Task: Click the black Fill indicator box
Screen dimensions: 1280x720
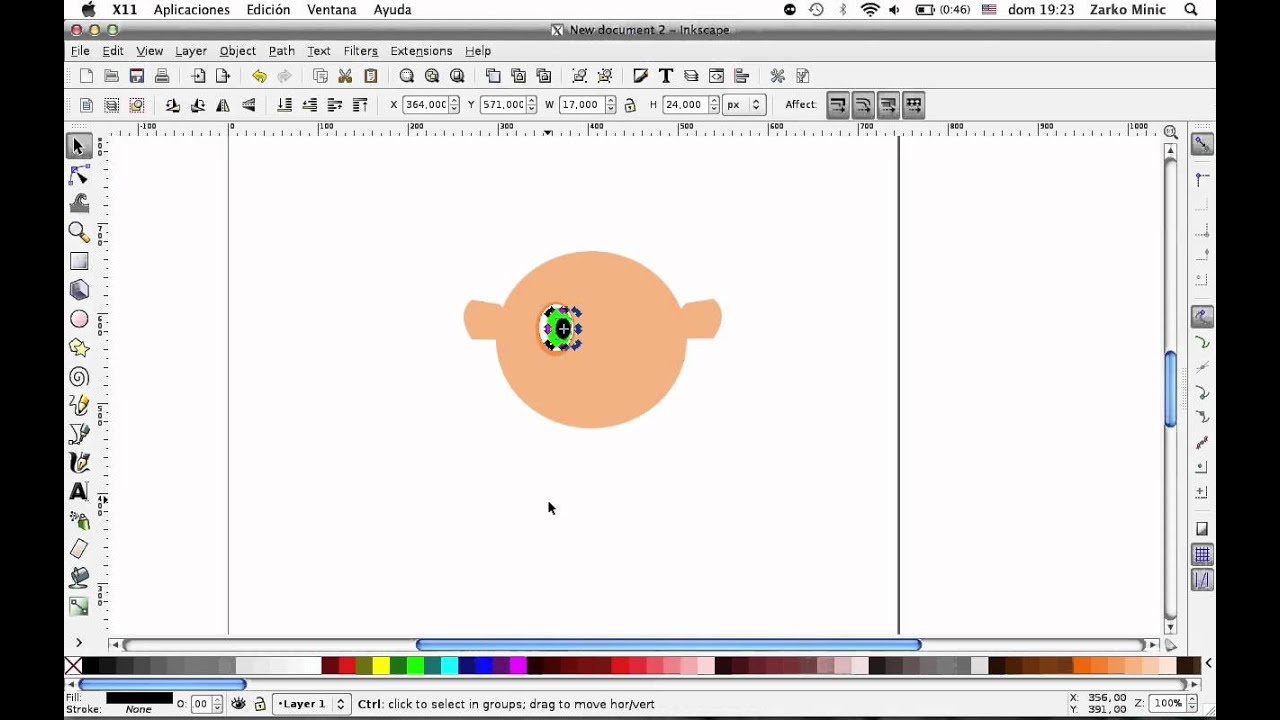Action: tap(139, 698)
